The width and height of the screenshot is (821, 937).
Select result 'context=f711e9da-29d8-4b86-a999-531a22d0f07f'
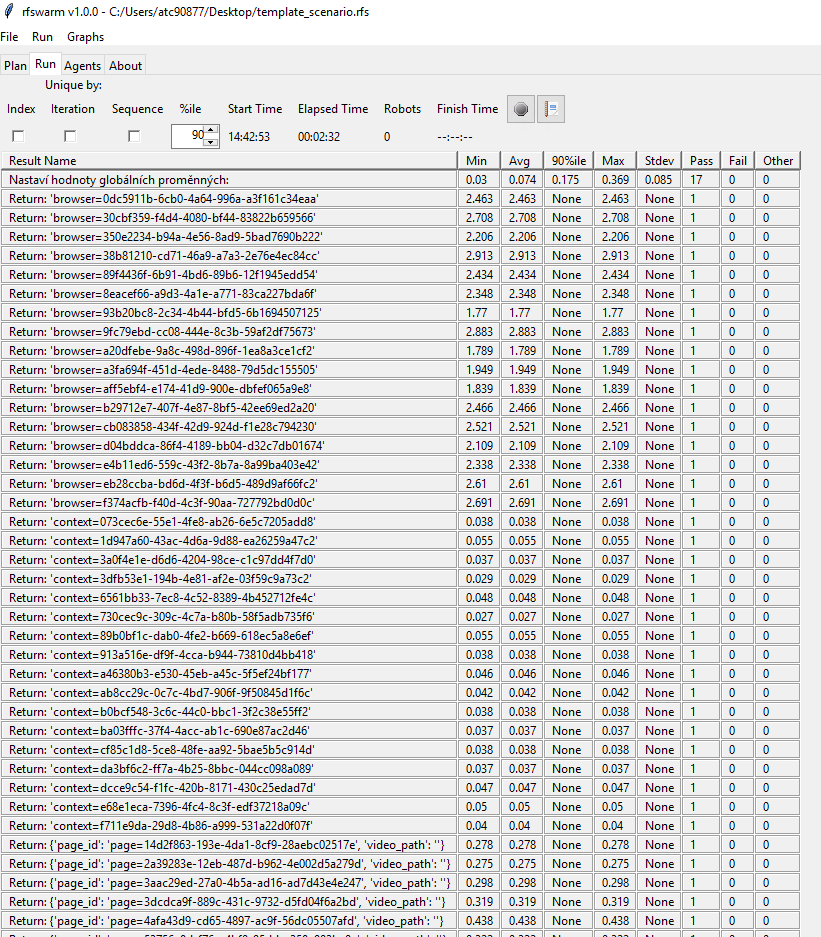tap(229, 826)
